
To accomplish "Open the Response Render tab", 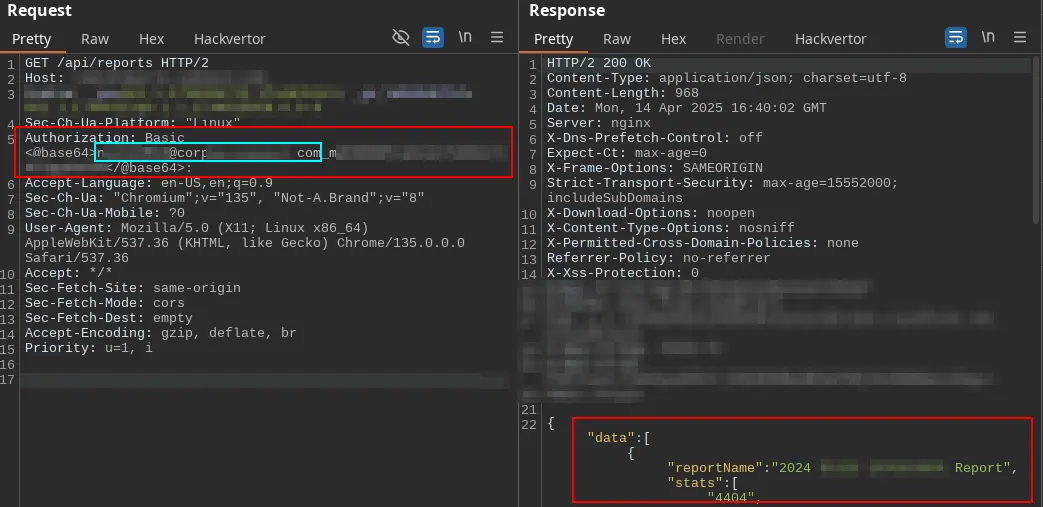I will click(741, 39).
